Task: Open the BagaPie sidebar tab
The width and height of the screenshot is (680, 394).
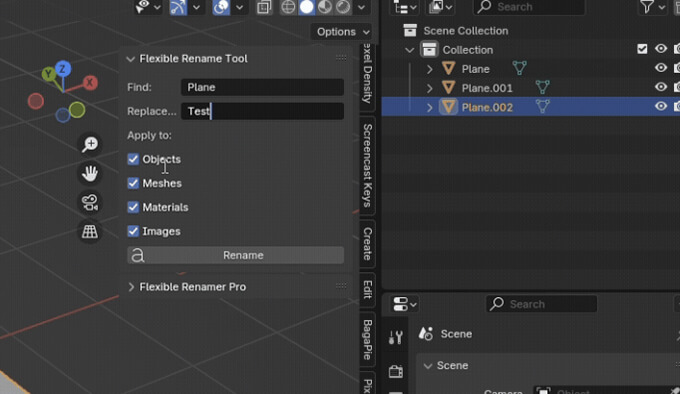Action: [x=367, y=339]
